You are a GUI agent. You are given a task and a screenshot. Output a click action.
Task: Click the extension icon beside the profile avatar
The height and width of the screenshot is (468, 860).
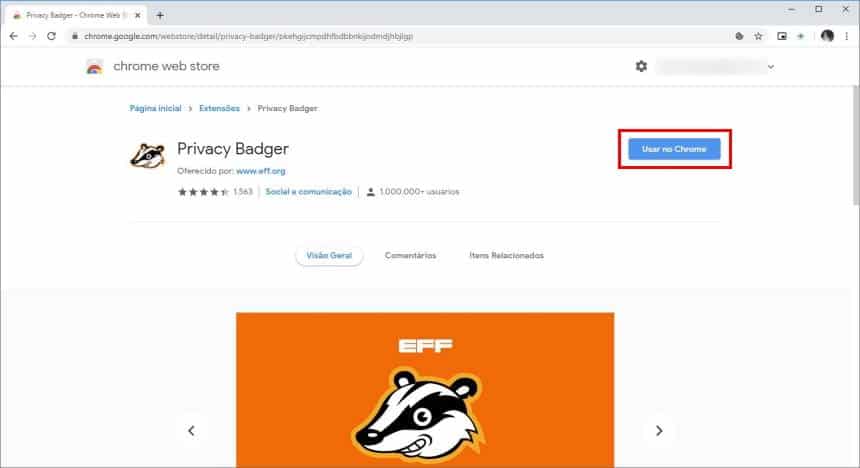coord(801,36)
